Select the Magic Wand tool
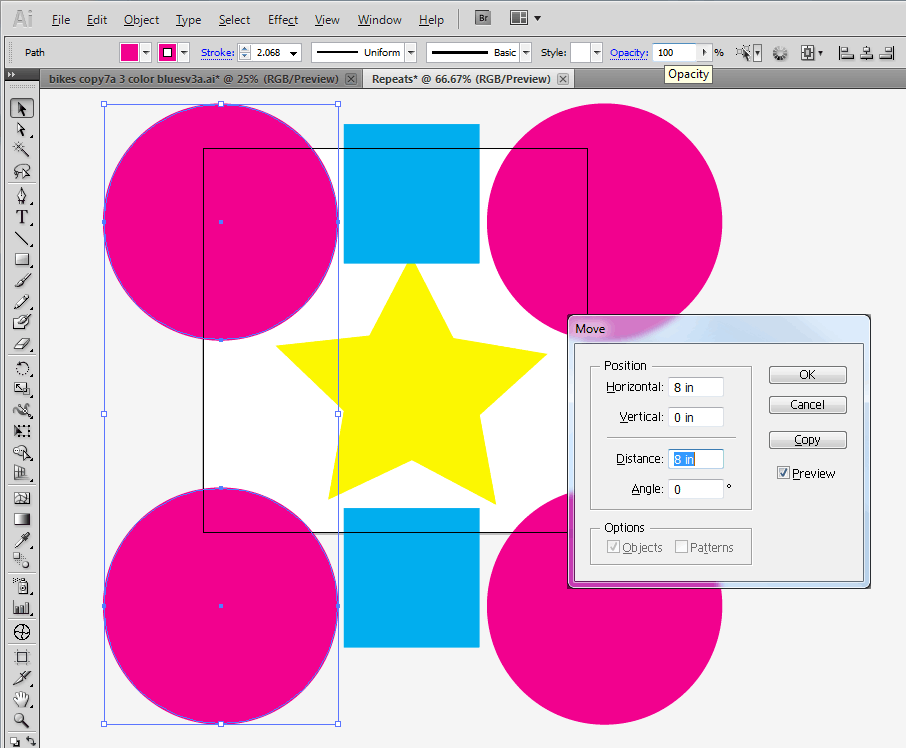The height and width of the screenshot is (748, 906). pos(21,150)
